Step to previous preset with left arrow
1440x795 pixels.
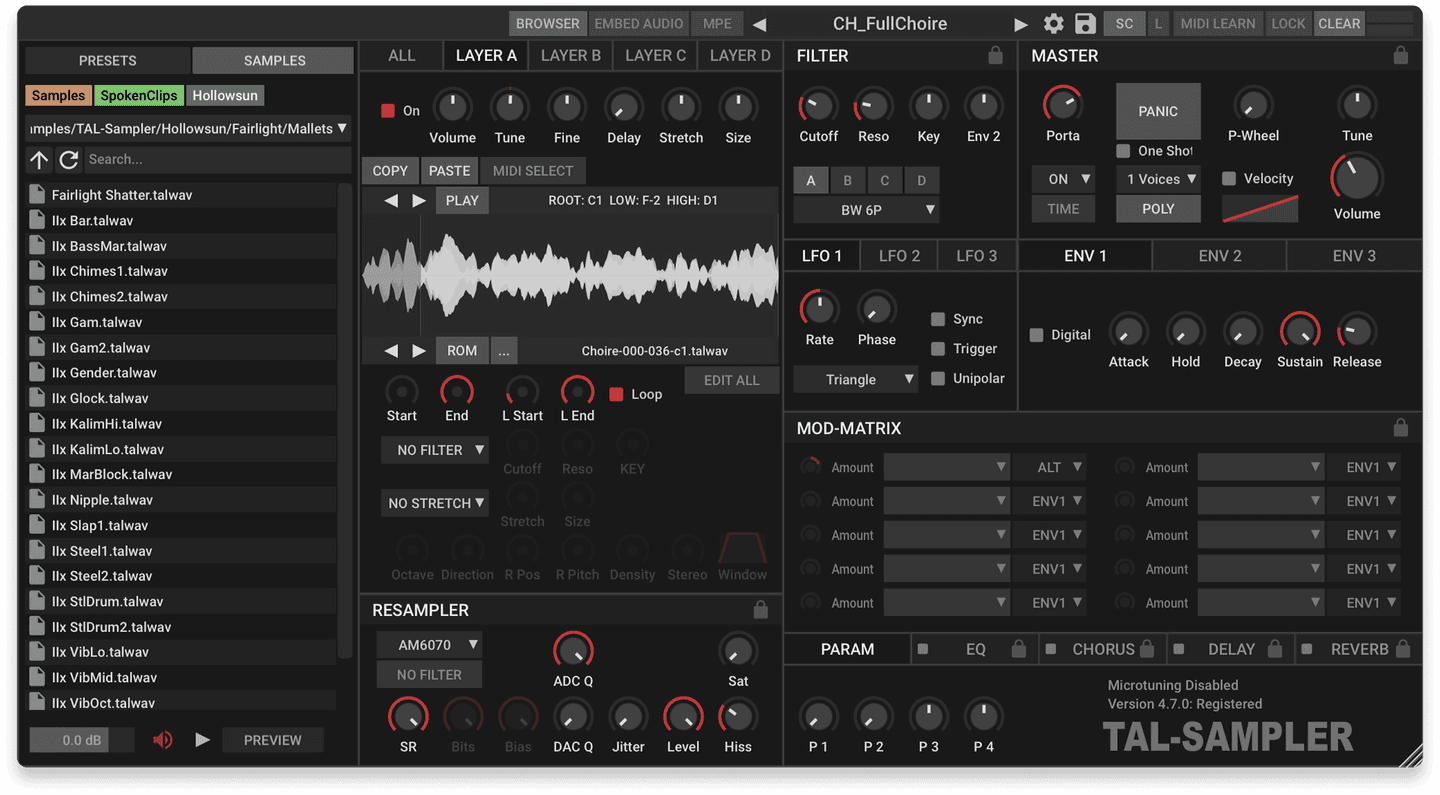tap(760, 23)
